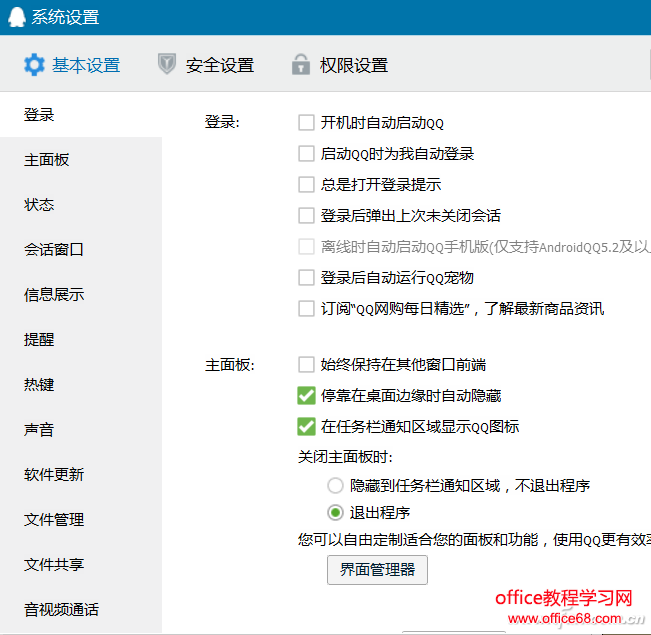The width and height of the screenshot is (651, 635).
Task: Click the padlock icon for 权限设置
Action: coord(301,64)
